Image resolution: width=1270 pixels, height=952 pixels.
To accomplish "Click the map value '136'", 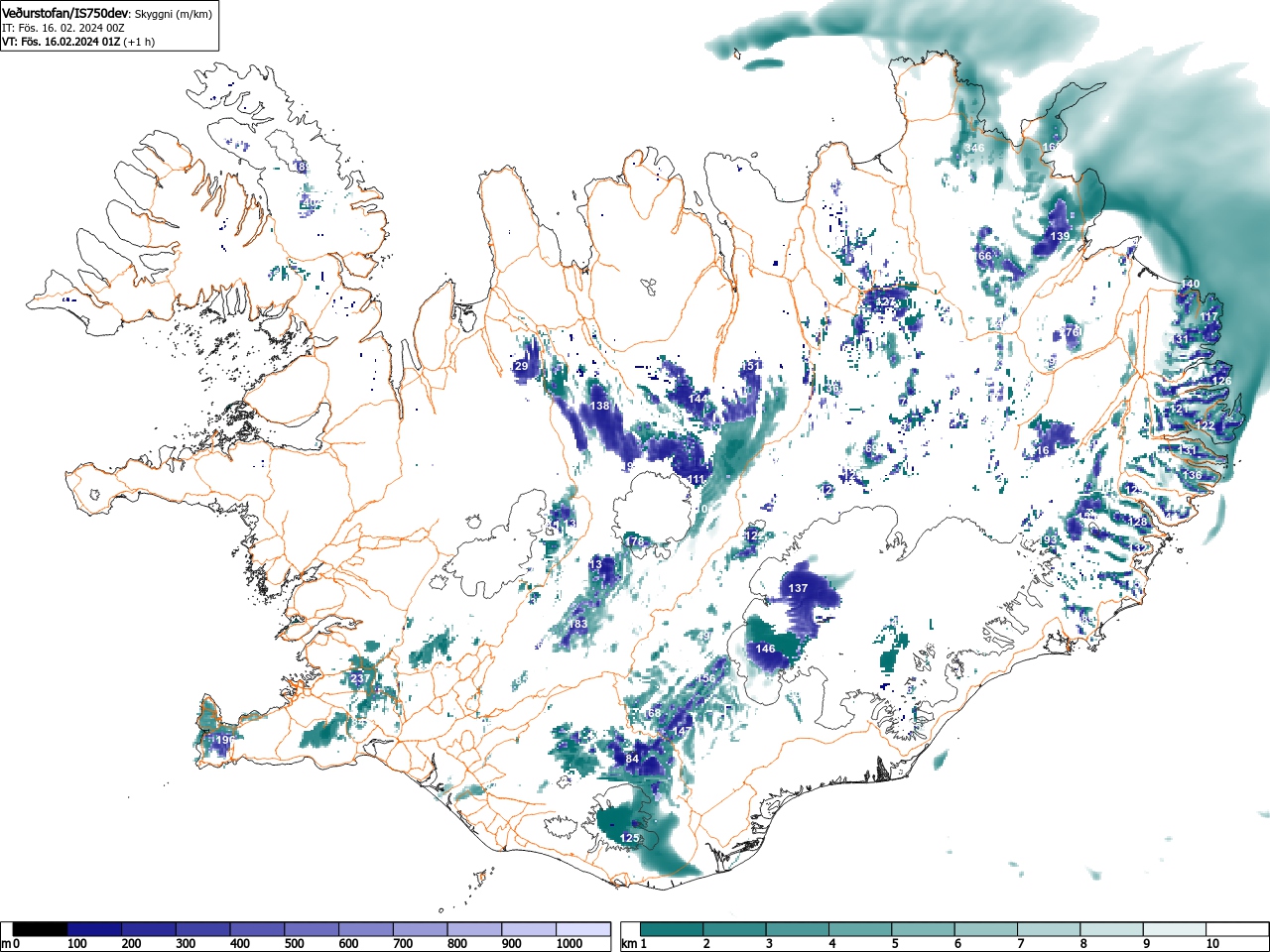I will tap(1192, 476).
